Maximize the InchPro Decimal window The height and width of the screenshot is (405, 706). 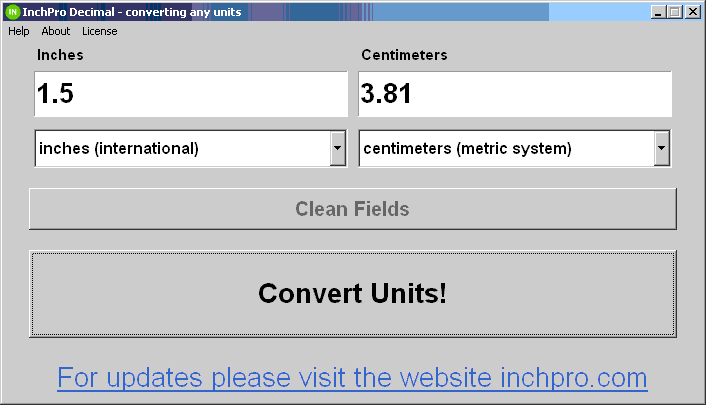(674, 12)
